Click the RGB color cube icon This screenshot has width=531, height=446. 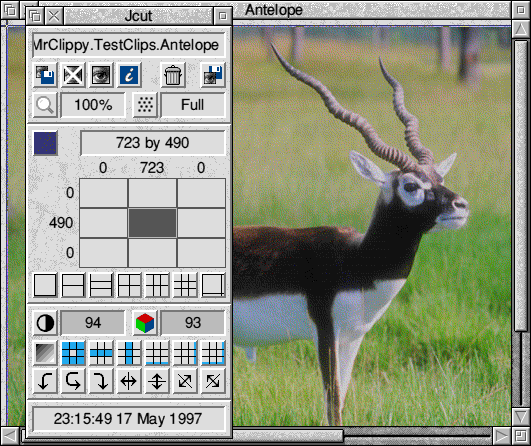tap(145, 323)
